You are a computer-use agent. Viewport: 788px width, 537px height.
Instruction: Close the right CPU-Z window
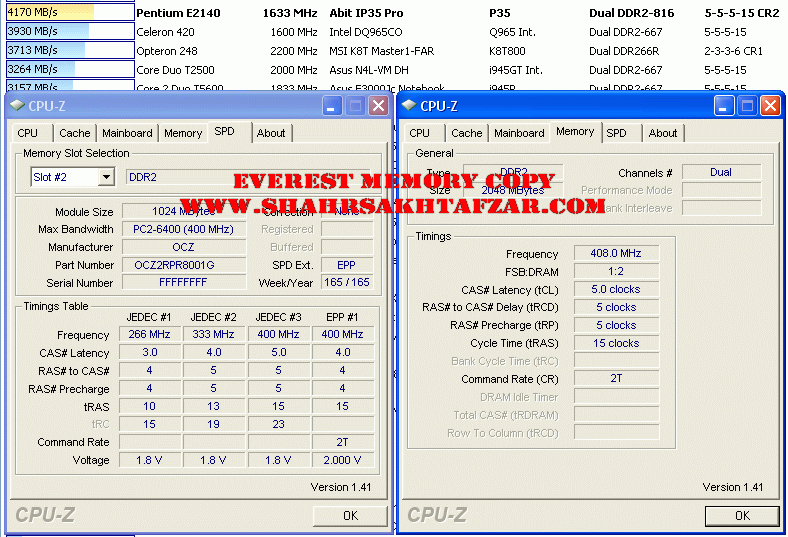click(x=770, y=106)
